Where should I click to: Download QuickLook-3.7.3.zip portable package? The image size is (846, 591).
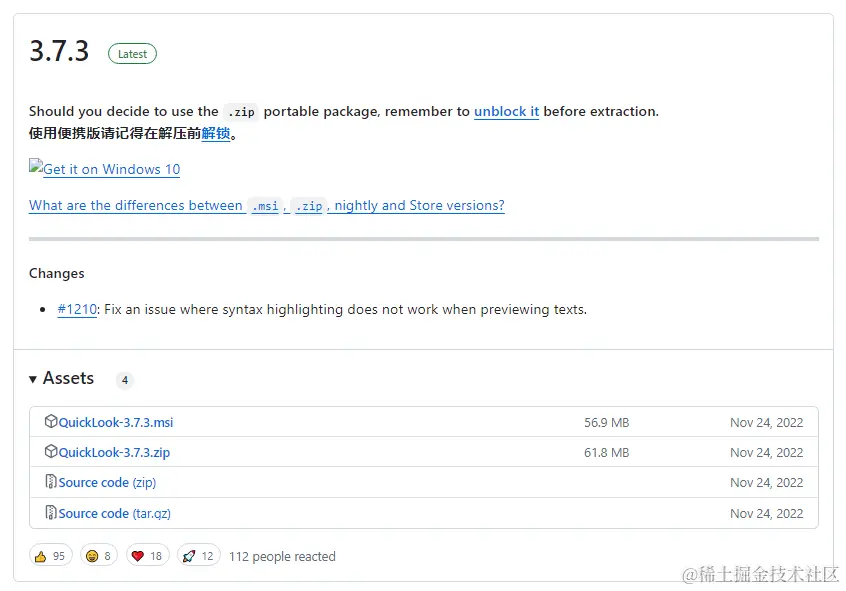click(x=114, y=453)
